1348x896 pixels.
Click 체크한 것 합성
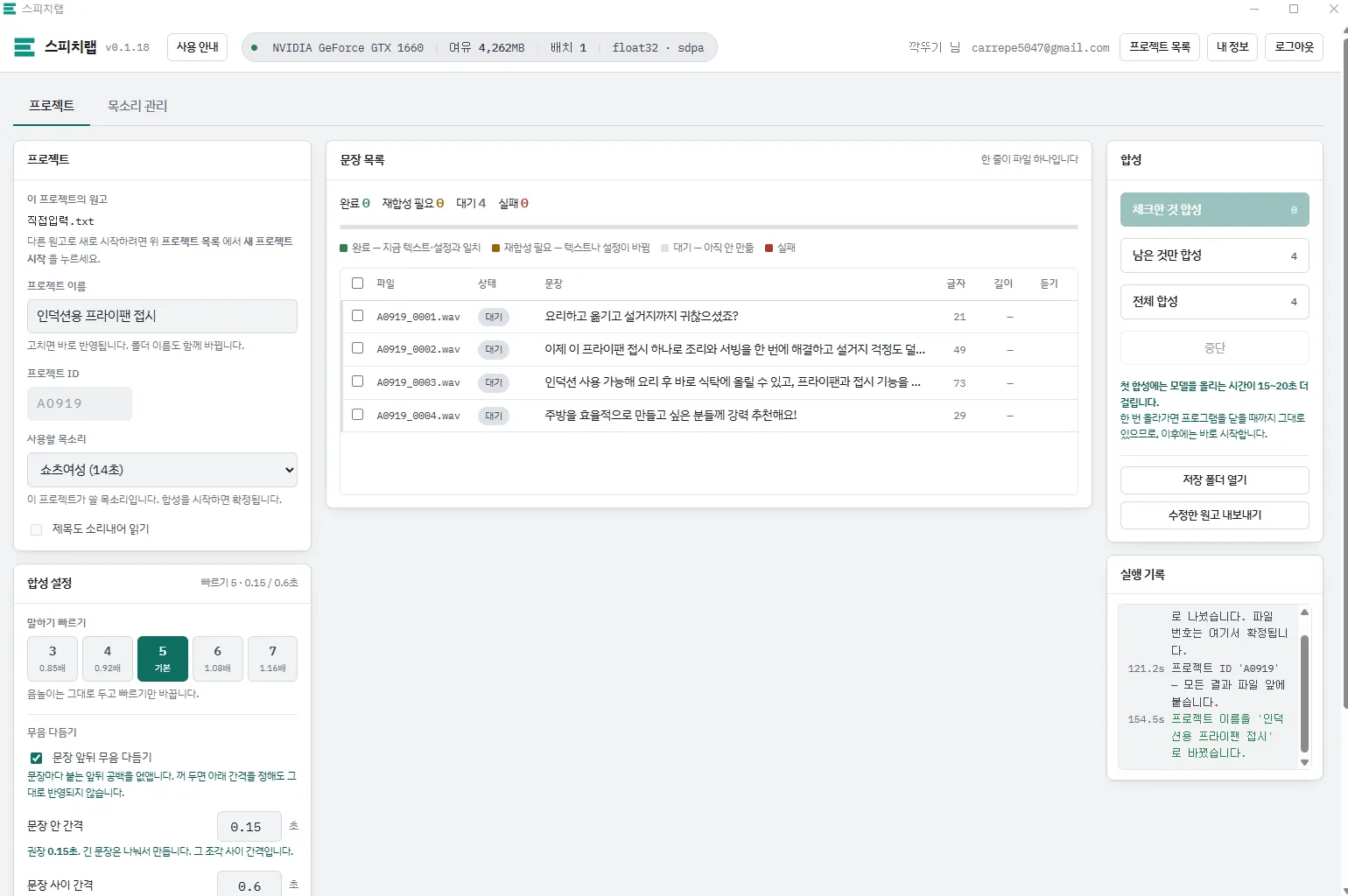[x=1215, y=210]
